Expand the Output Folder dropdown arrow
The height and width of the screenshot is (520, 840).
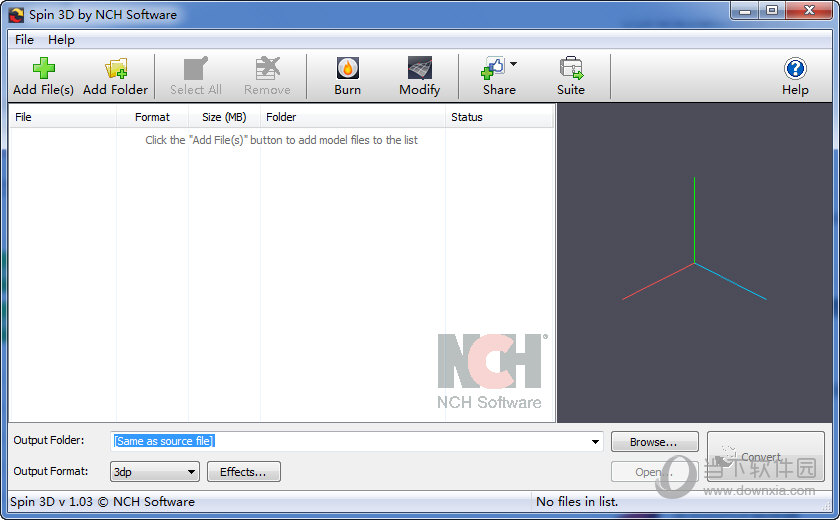(x=595, y=442)
